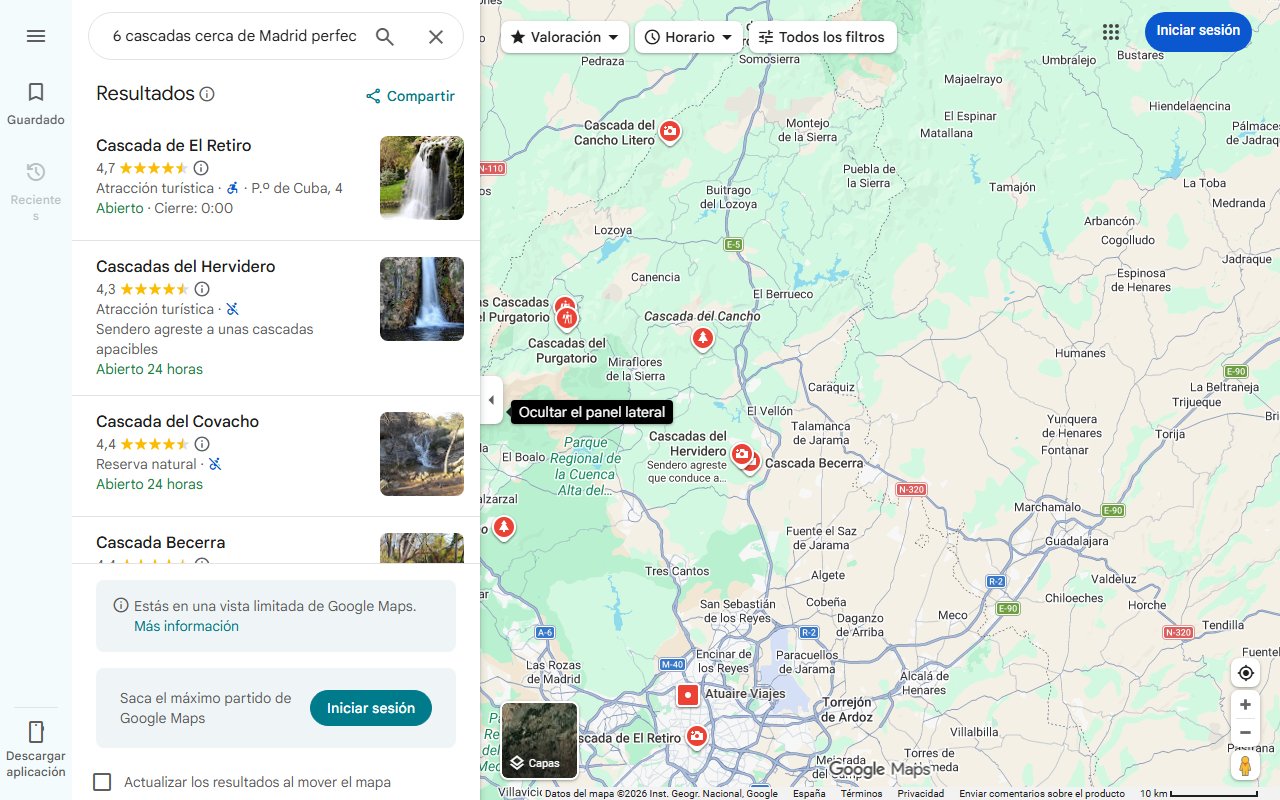The width and height of the screenshot is (1280, 800).
Task: Enable updating results when moving the map
Action: click(102, 782)
